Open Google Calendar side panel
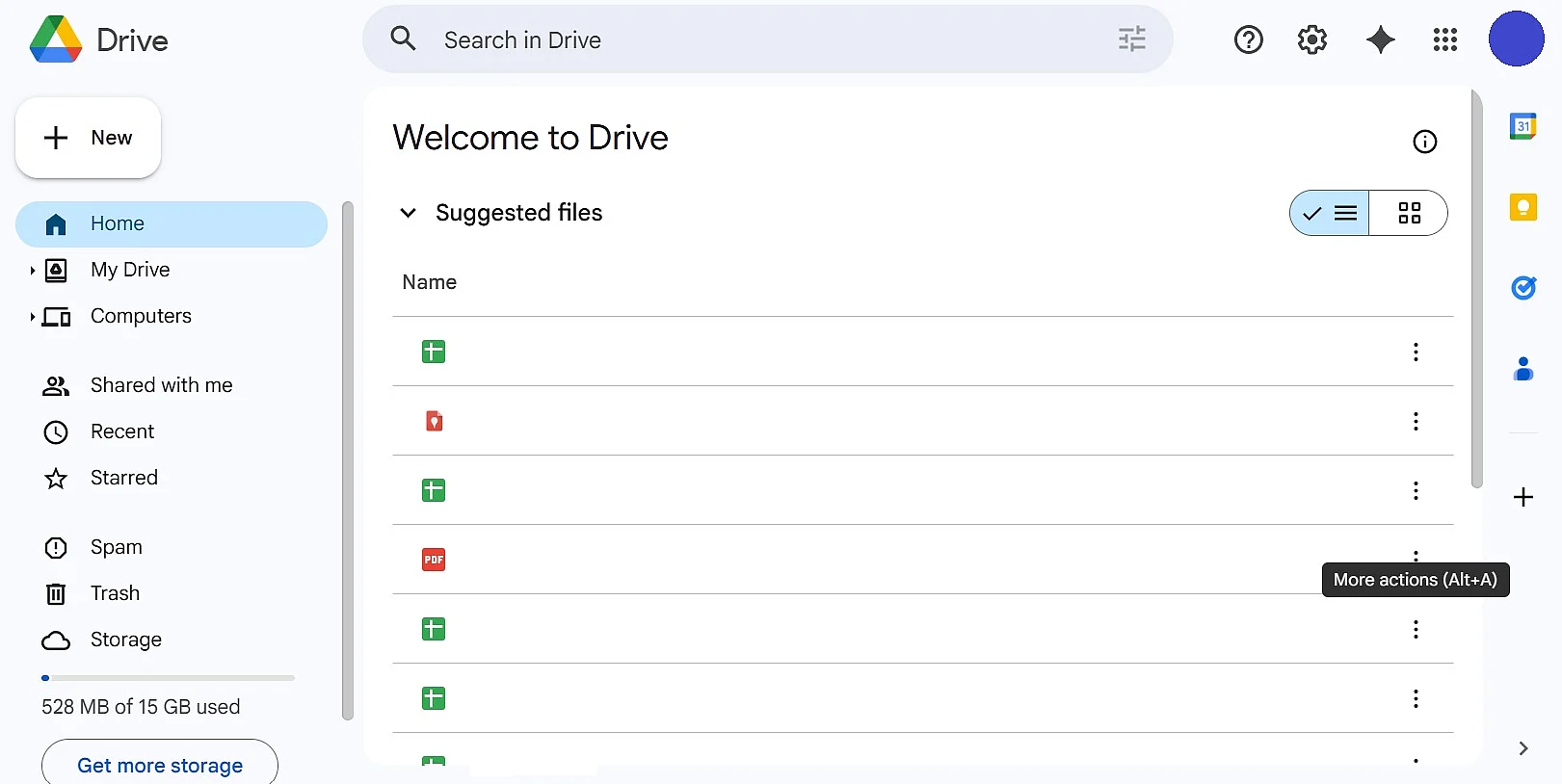1562x784 pixels. tap(1523, 126)
